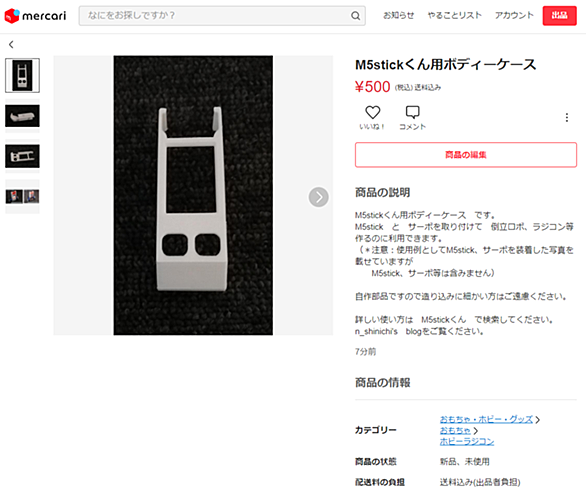
Task: Click 商品の編集 button
Action: pyautogui.click(x=466, y=155)
